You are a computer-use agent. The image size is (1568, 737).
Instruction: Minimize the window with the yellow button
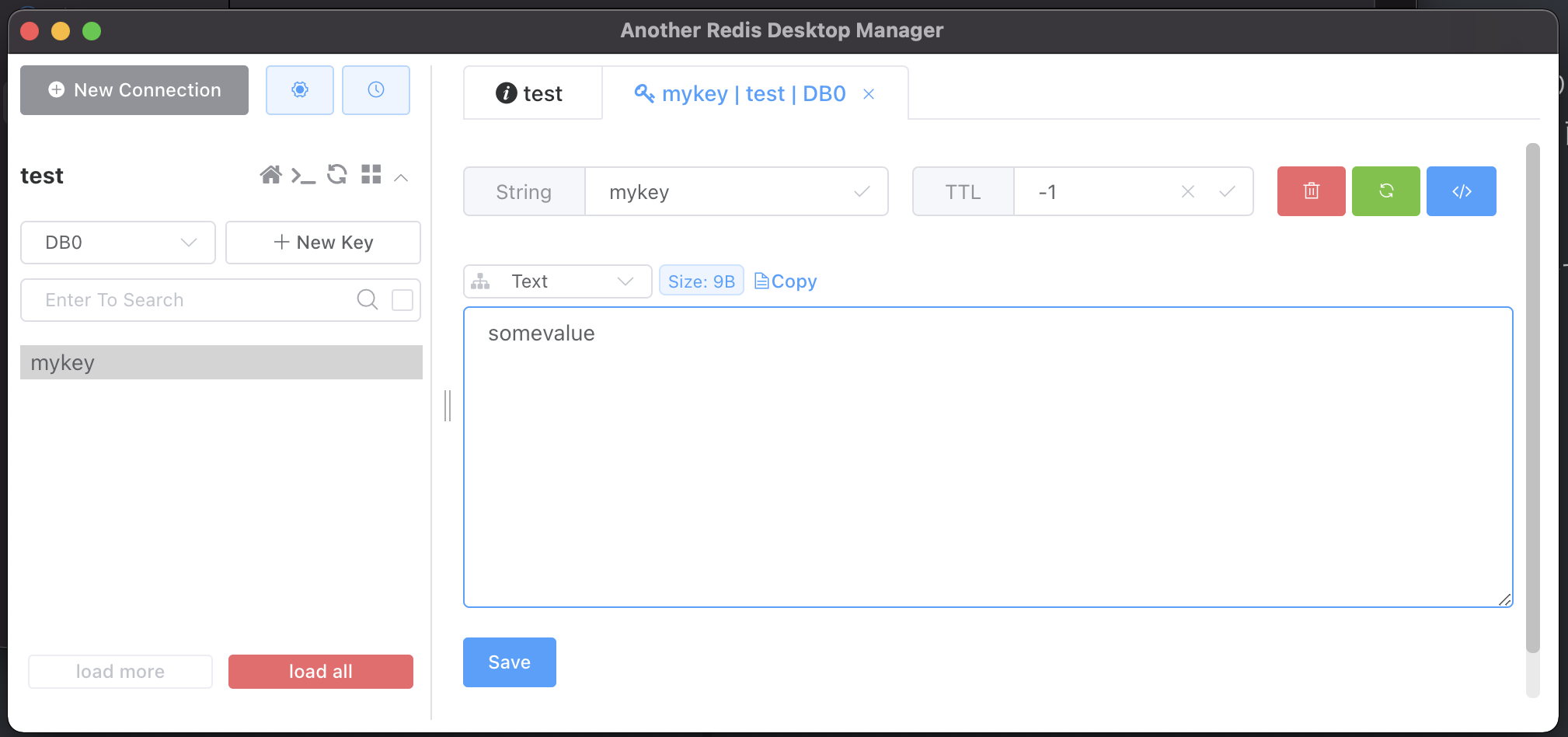coord(61,31)
